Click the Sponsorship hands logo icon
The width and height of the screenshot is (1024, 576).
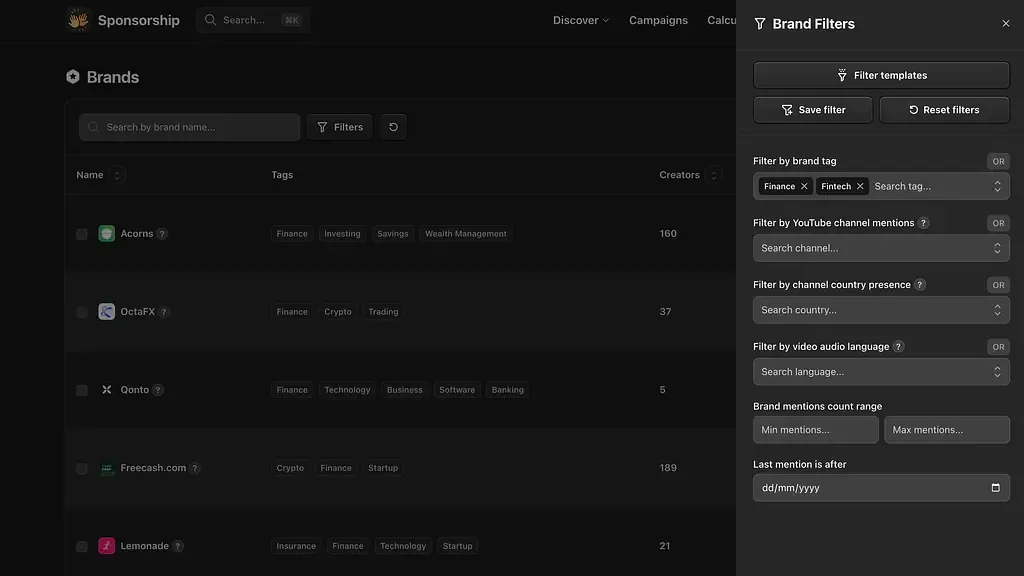click(x=78, y=20)
